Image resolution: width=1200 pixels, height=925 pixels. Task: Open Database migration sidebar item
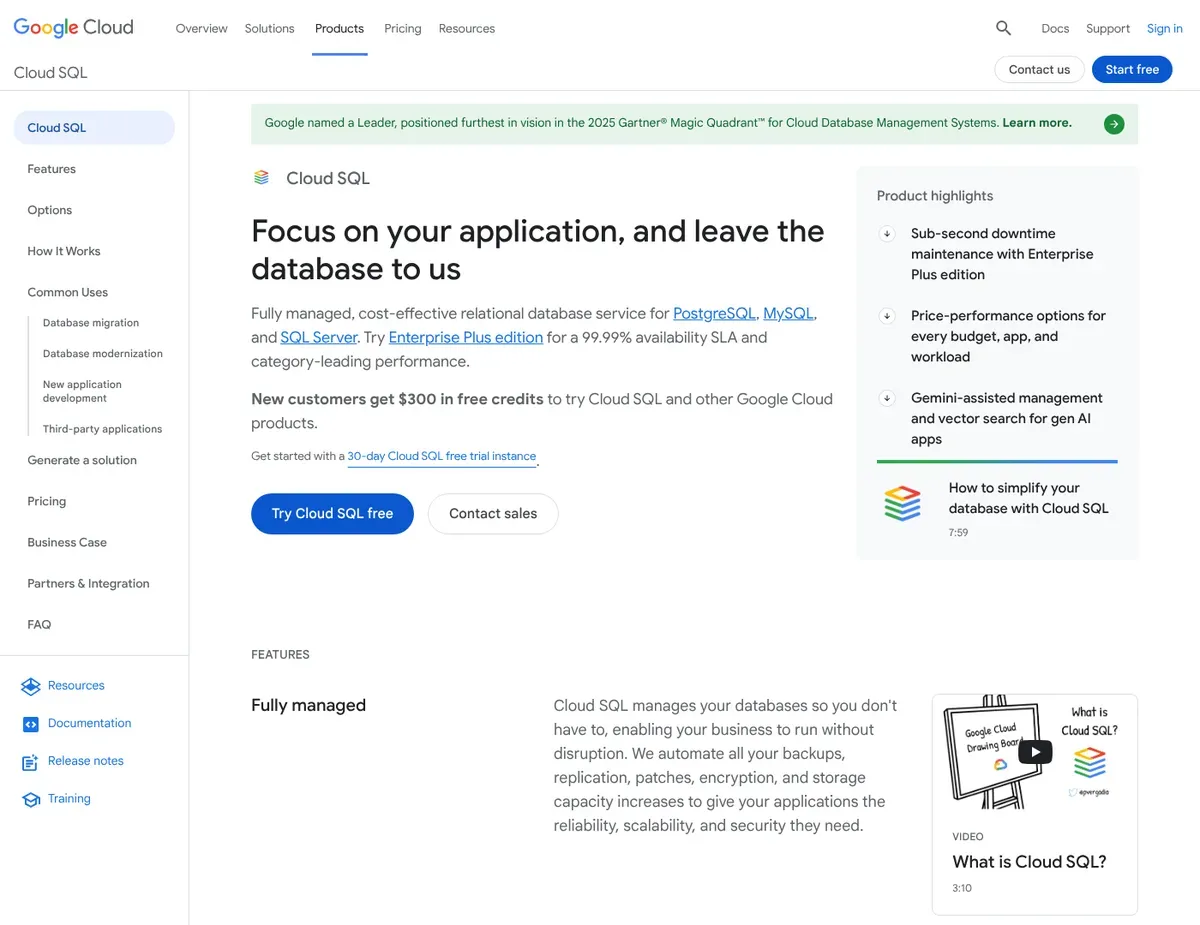click(x=91, y=323)
